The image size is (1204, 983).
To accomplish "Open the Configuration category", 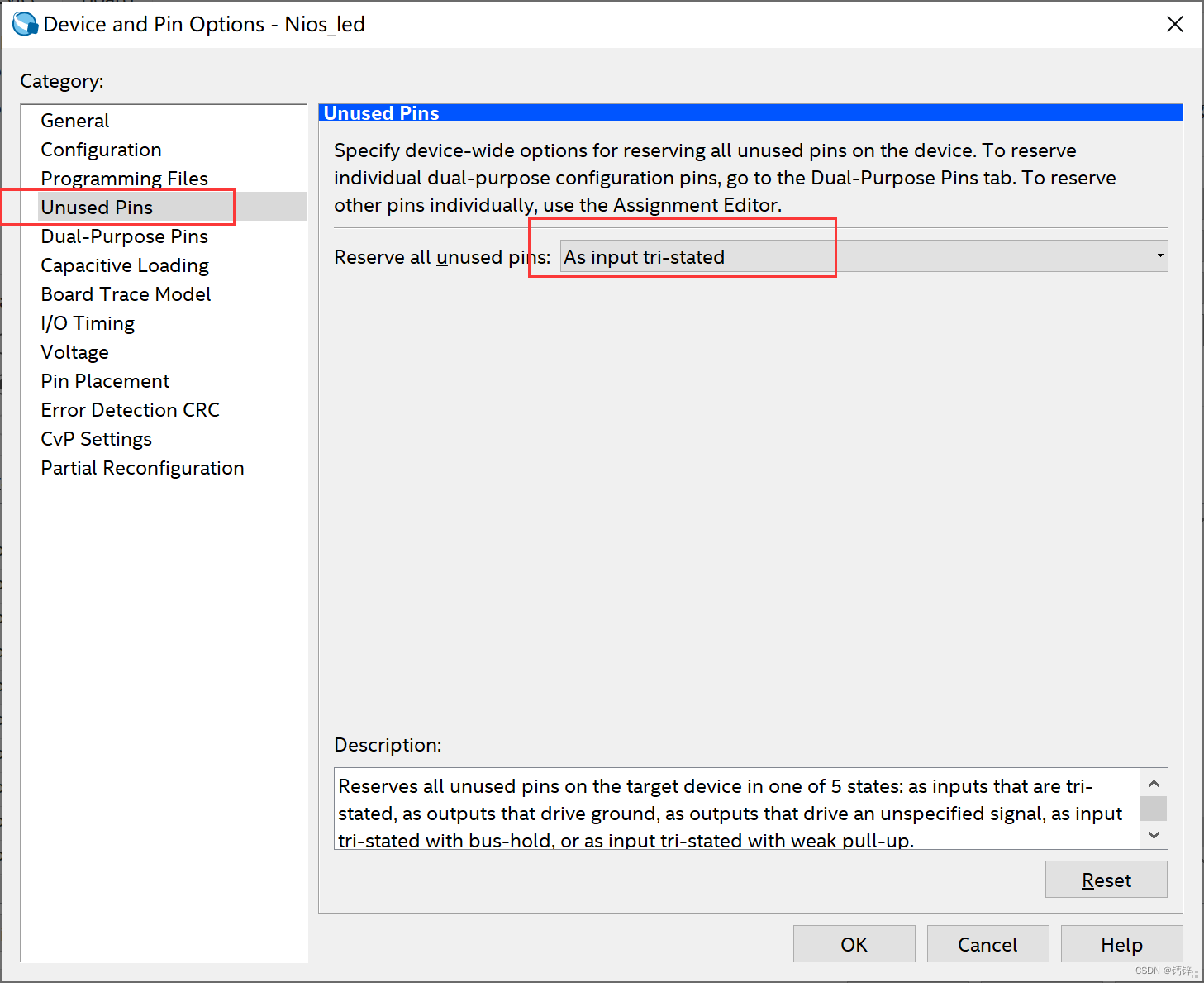I will click(x=101, y=150).
